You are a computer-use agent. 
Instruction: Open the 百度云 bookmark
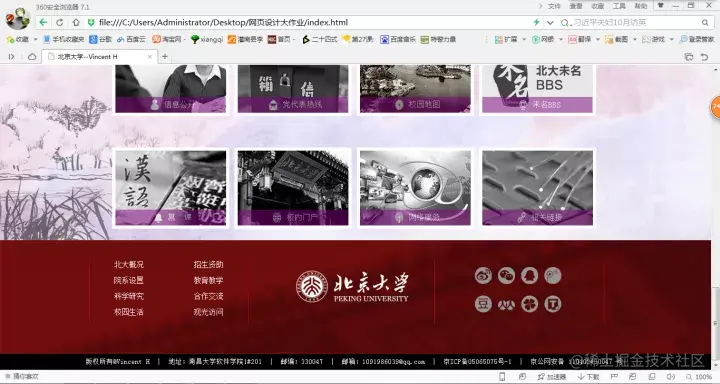tap(131, 40)
